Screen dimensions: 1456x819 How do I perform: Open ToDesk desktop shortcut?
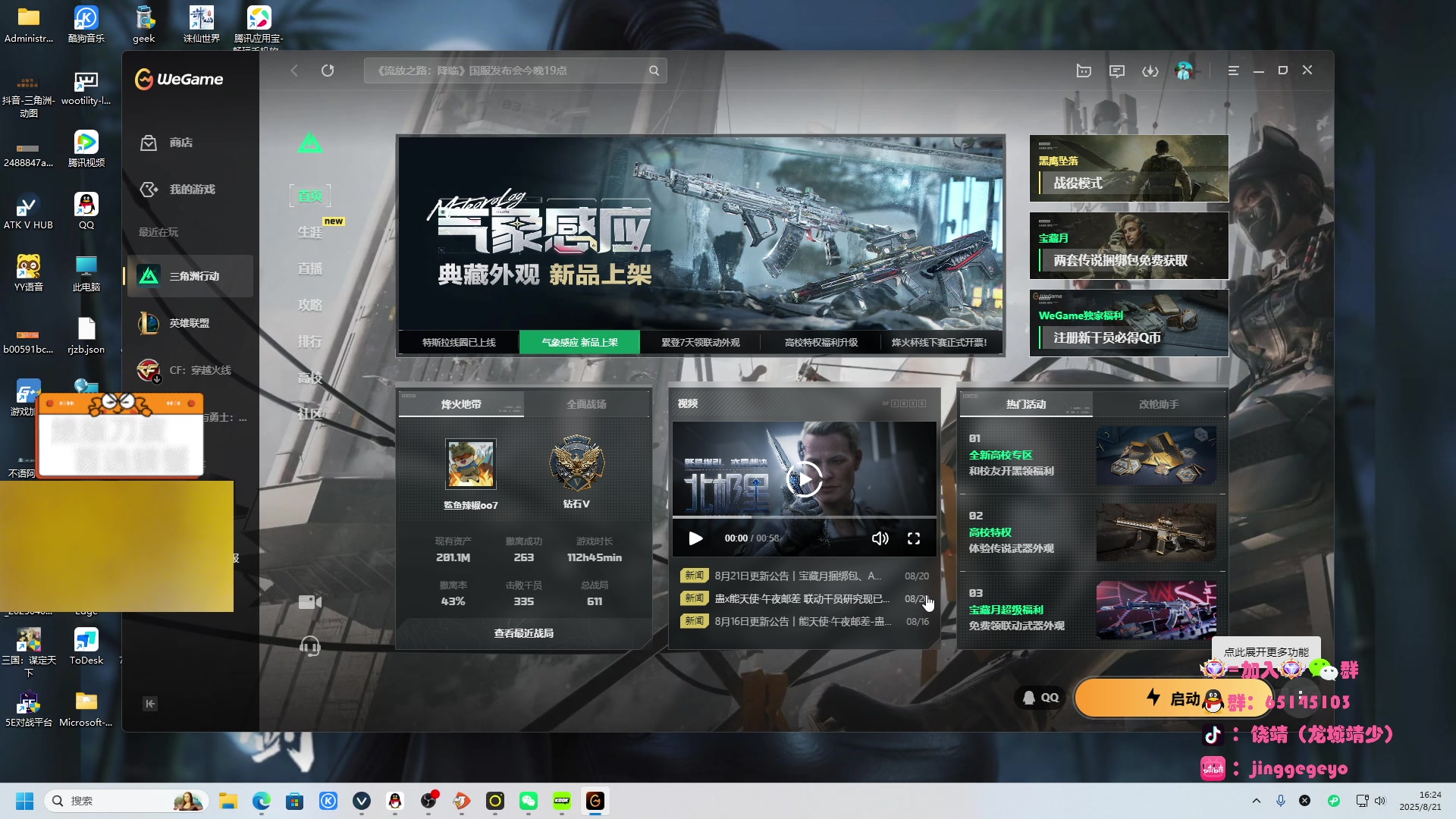coord(86,646)
